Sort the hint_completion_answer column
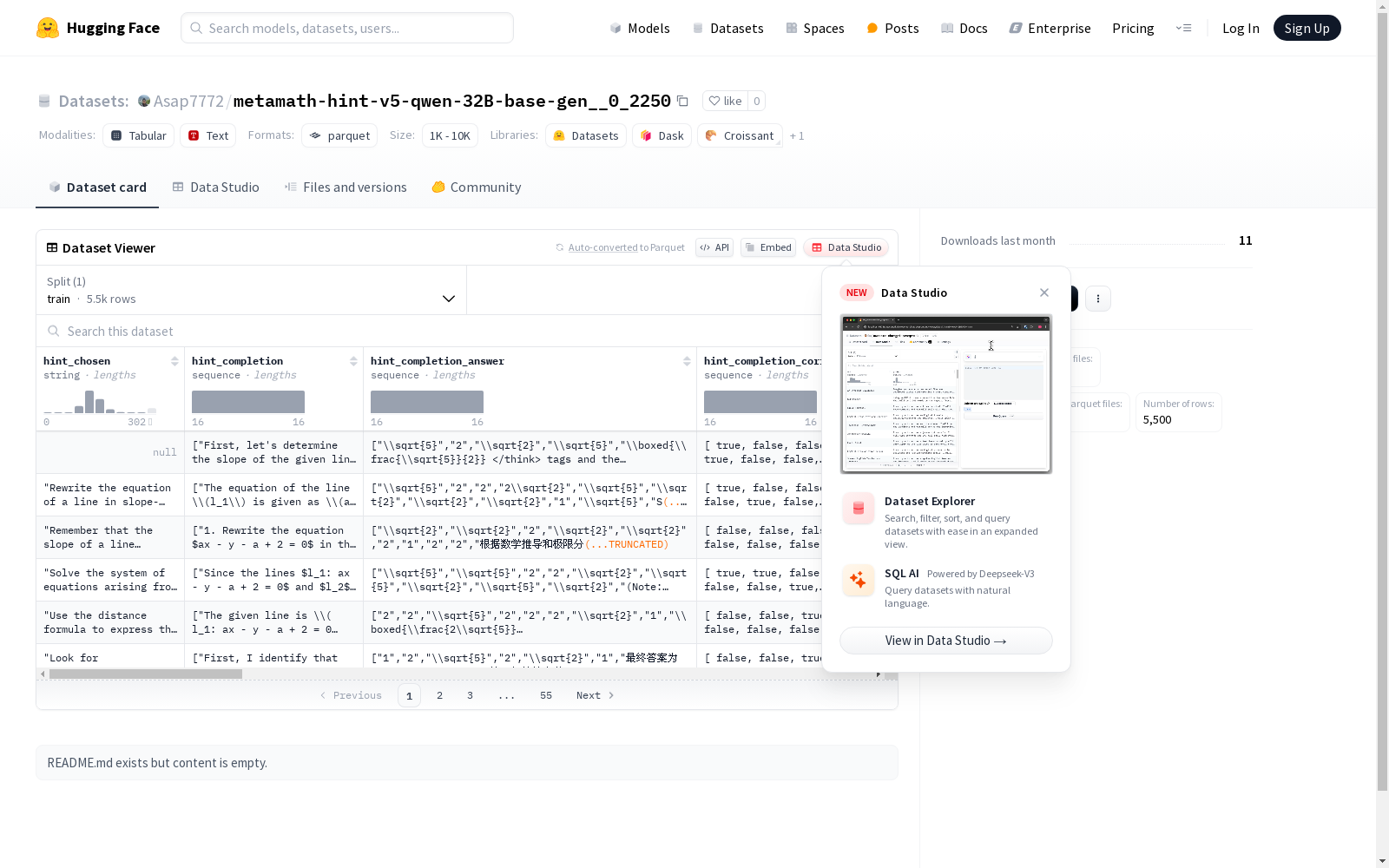This screenshot has height=868, width=1389. [687, 361]
